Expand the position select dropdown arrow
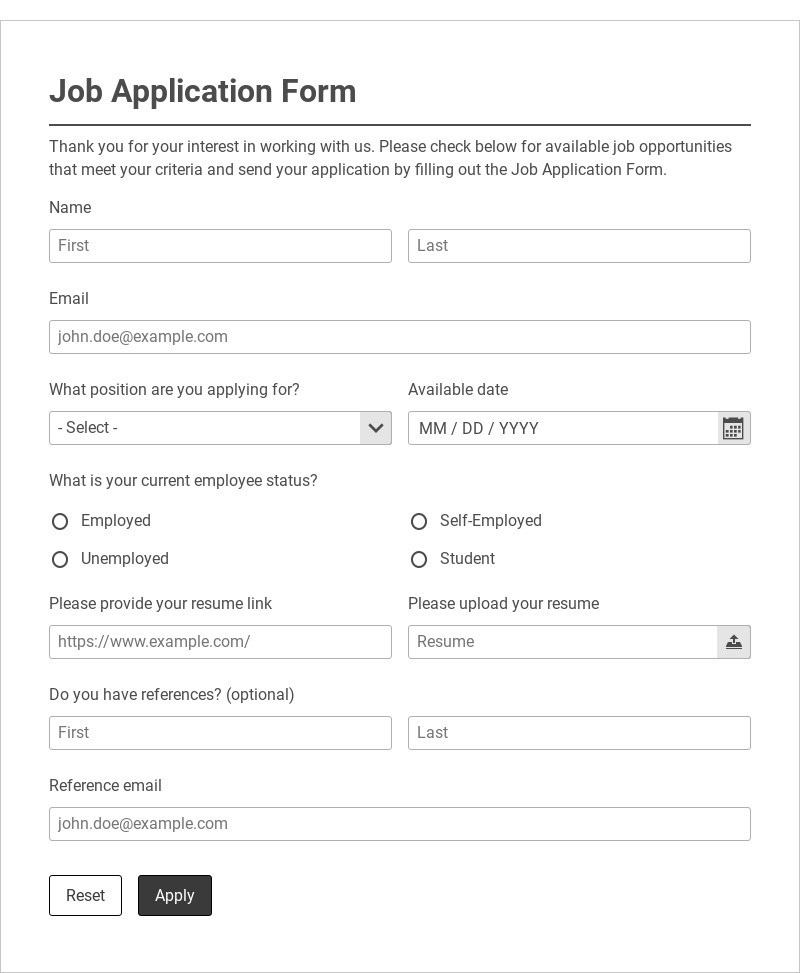 (376, 428)
